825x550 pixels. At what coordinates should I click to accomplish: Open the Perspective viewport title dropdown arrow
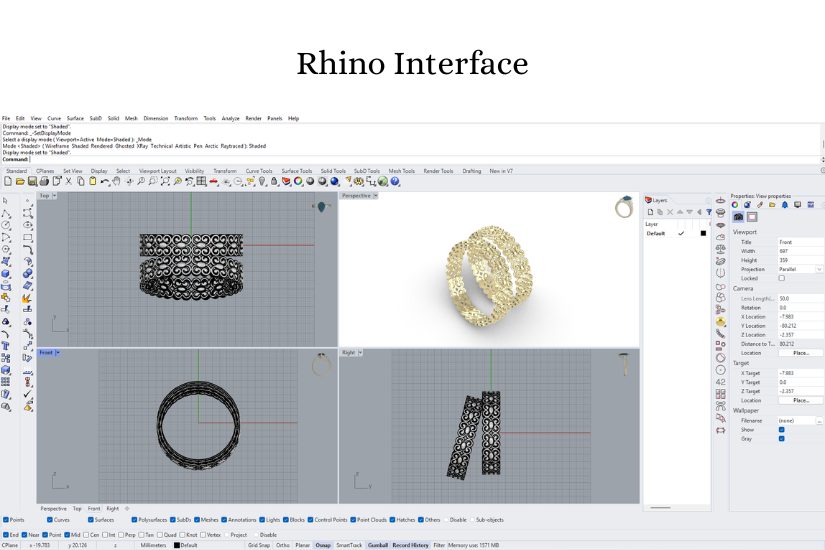click(x=376, y=195)
